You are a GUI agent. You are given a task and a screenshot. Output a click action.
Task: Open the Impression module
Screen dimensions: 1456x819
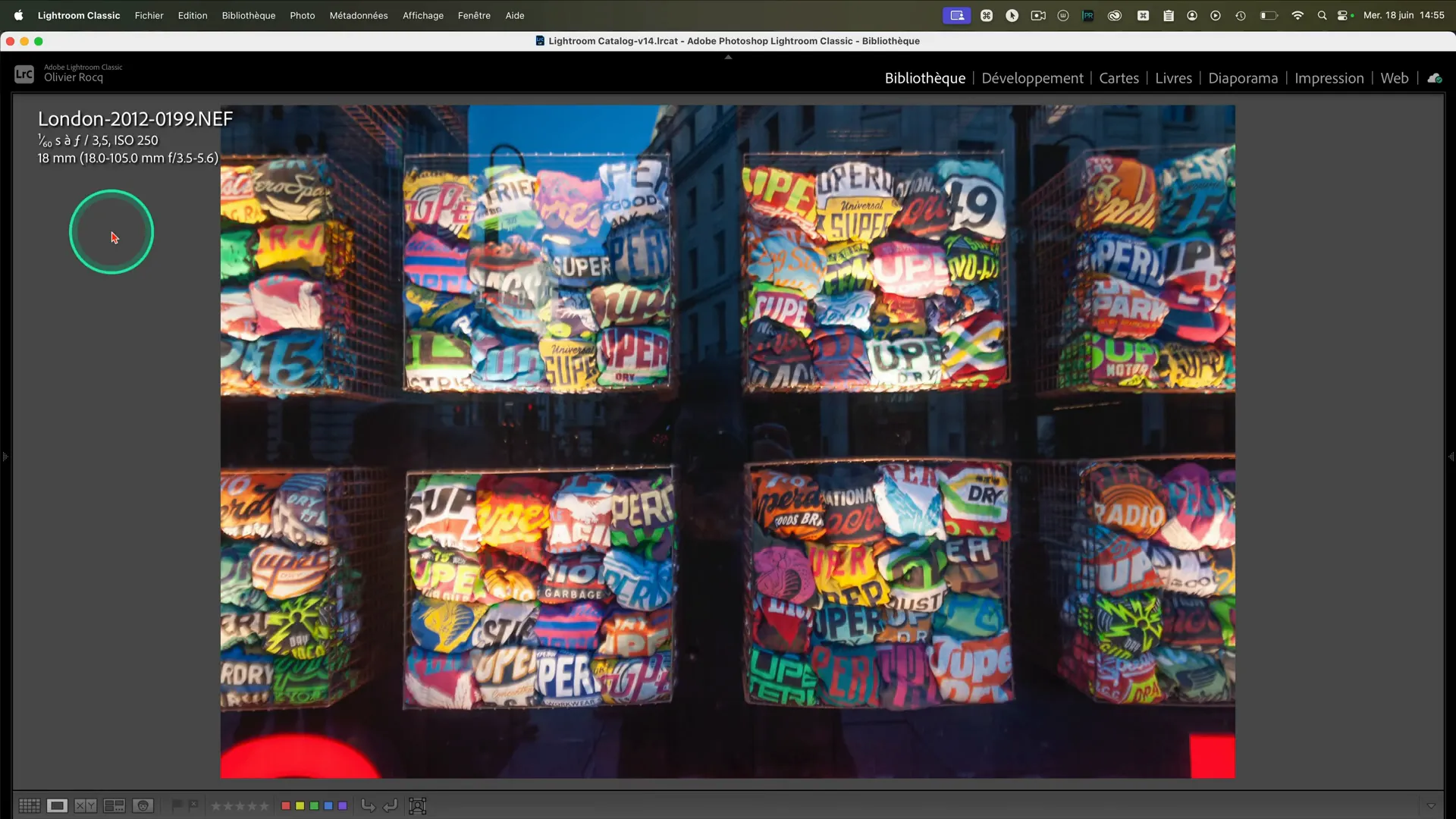coord(1329,78)
